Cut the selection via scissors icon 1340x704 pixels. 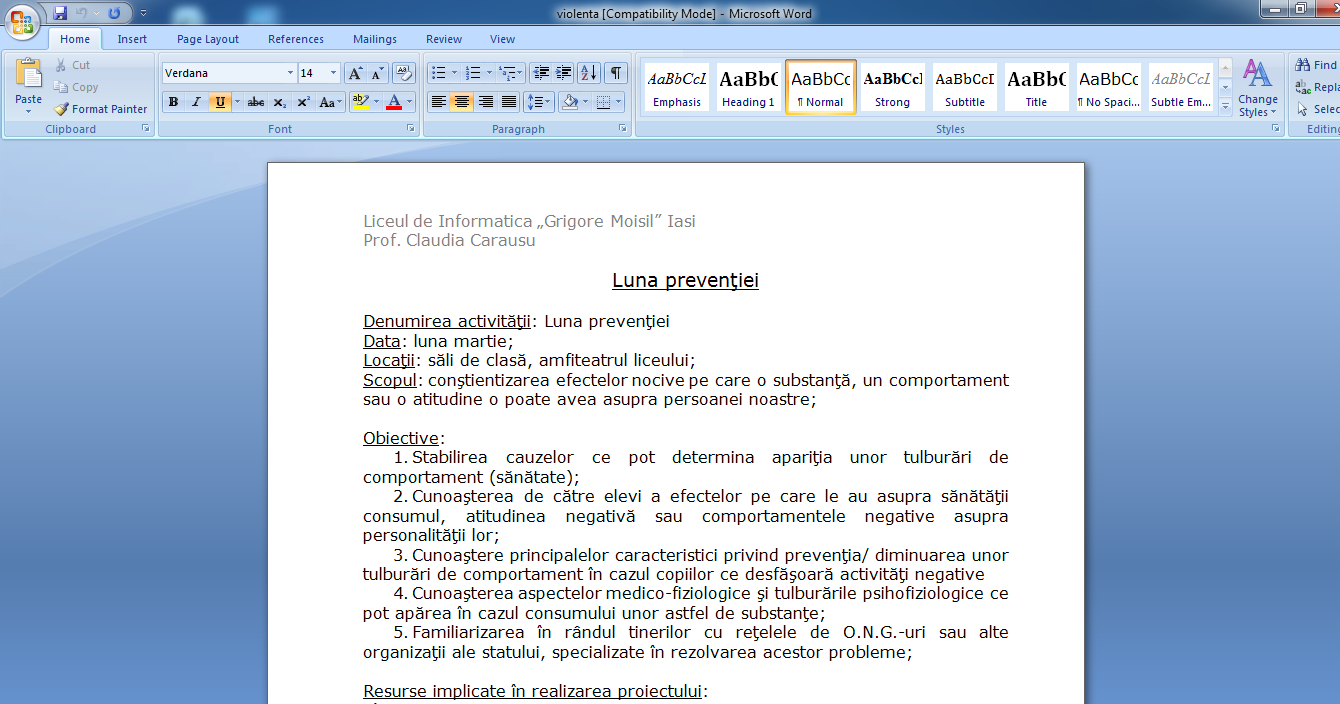(x=72, y=65)
